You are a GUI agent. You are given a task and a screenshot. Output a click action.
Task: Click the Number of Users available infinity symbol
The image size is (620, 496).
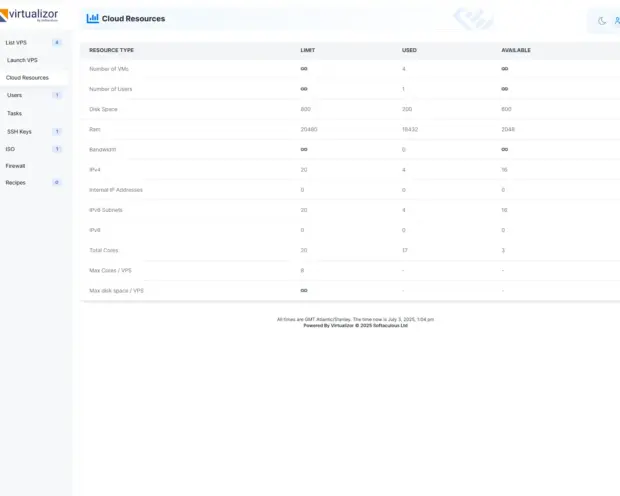(x=505, y=89)
